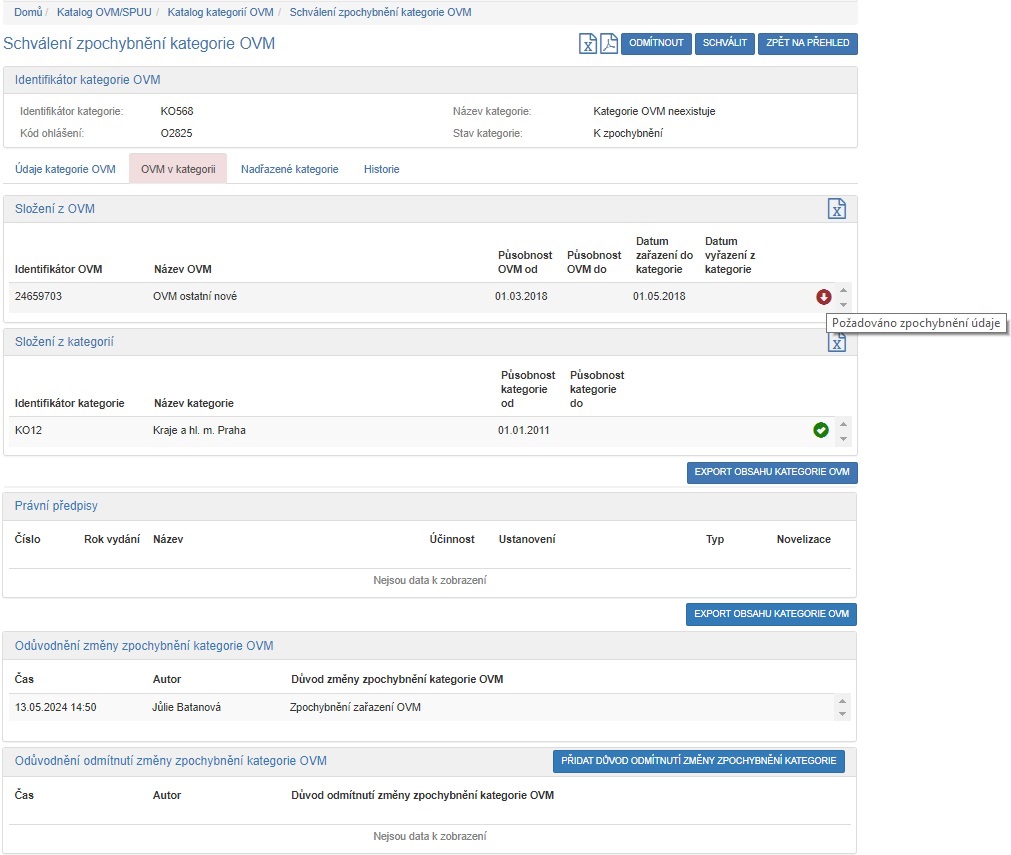Open the Historie tab
This screenshot has width=1011, height=855.
point(381,169)
